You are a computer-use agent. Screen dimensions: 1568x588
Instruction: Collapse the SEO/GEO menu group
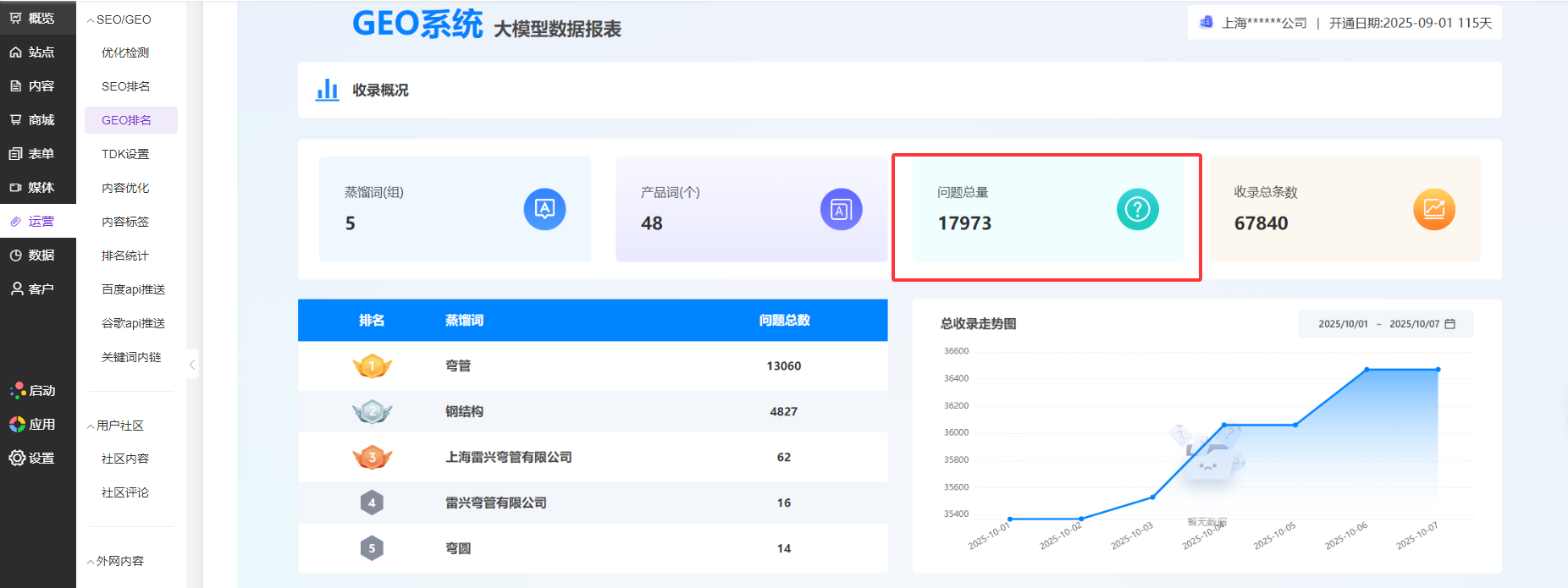[x=119, y=19]
